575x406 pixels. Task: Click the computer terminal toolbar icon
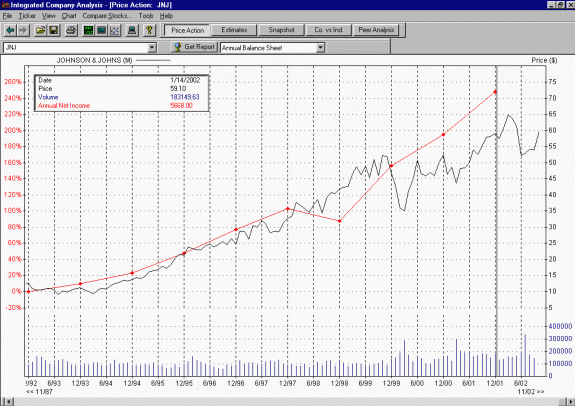(132, 30)
